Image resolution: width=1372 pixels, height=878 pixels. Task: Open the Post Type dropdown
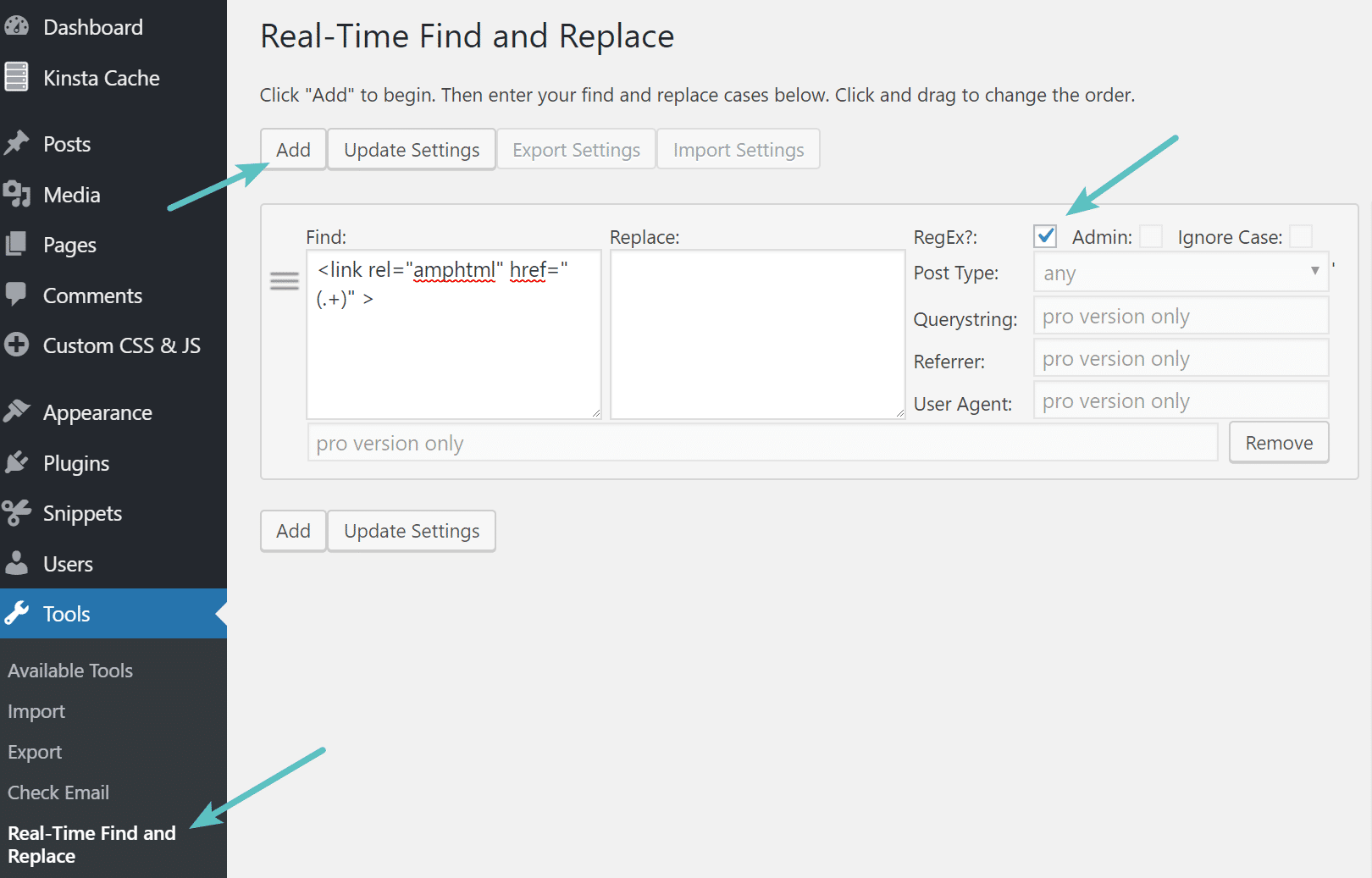pos(1180,273)
